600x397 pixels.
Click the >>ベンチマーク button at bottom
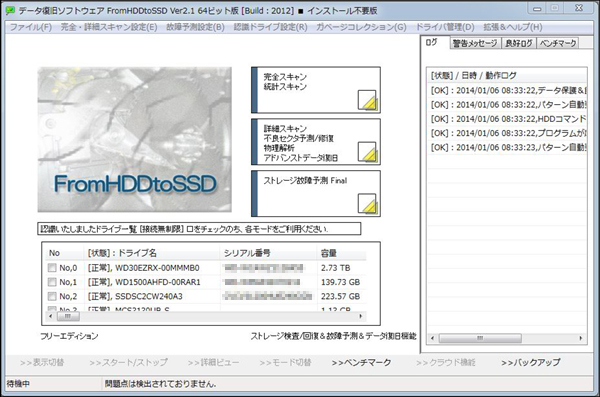(x=361, y=363)
